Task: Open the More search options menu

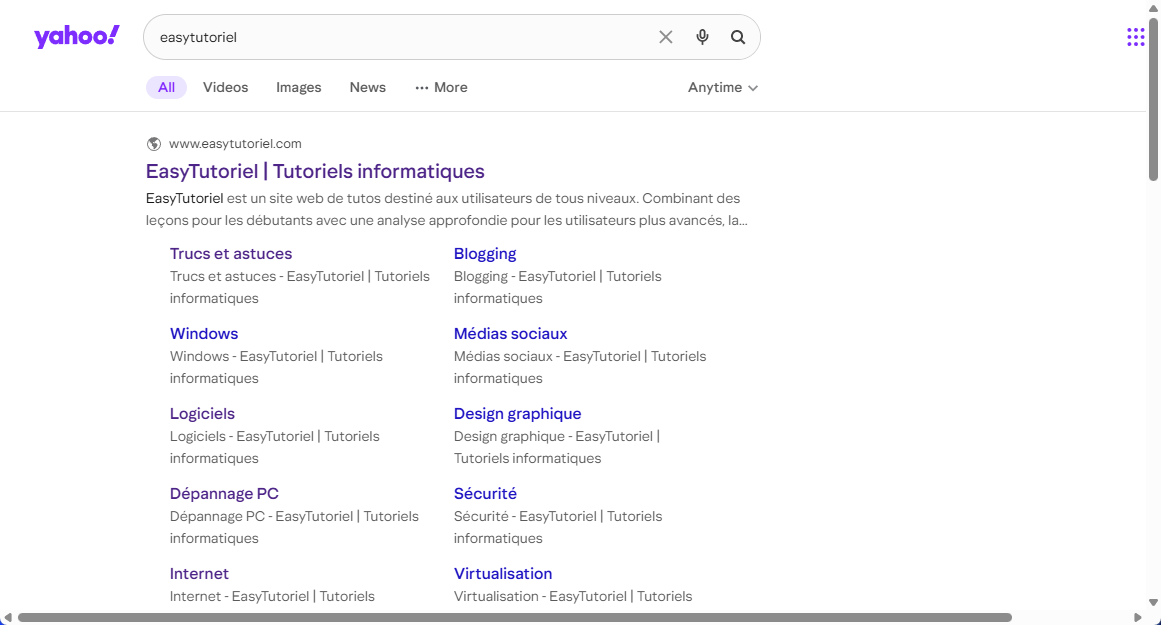Action: pos(441,88)
